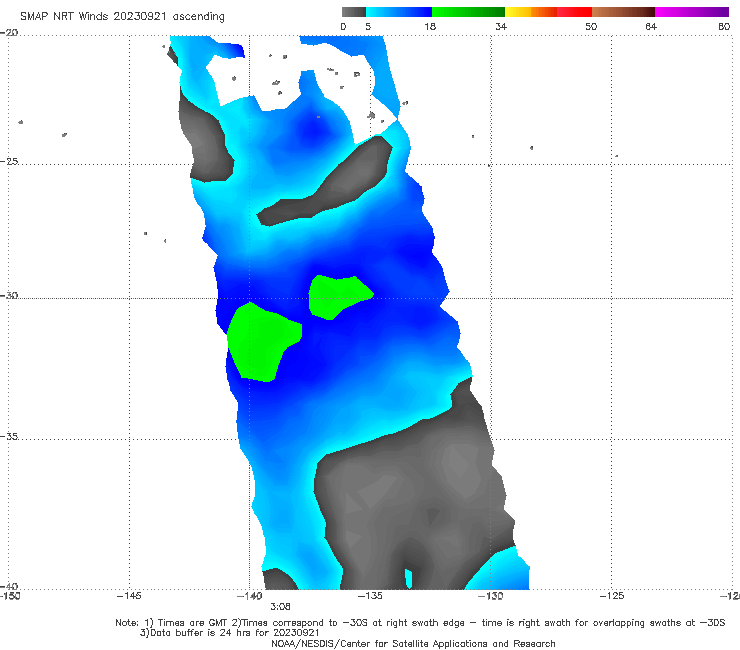Click the longitude label '-130' on the bottom axis
Viewport: 740px width, 650px height.
pyautogui.click(x=490, y=596)
